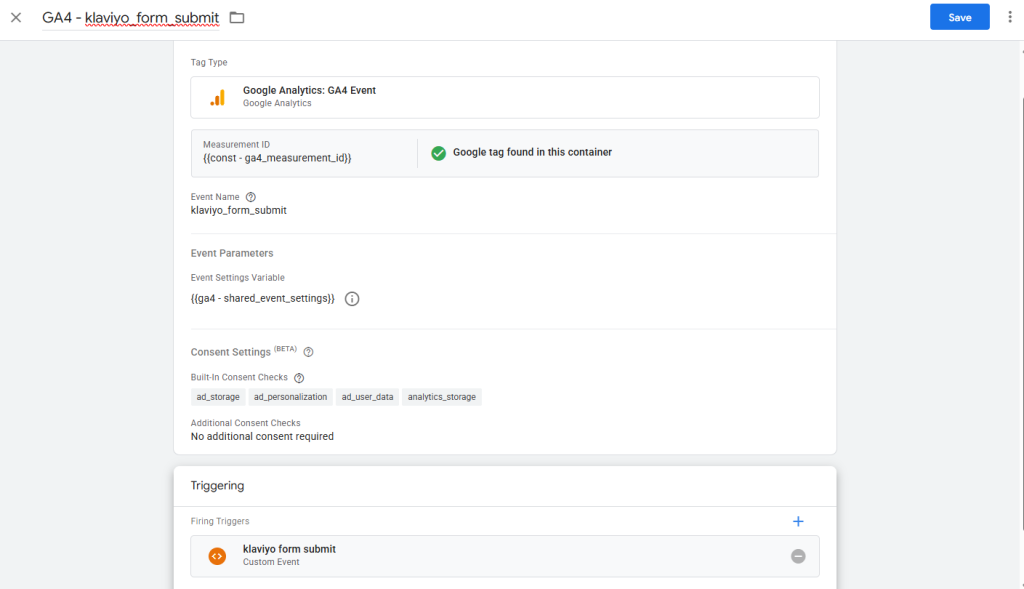1024x589 pixels.
Task: Click the analytics_storage consent chip
Action: [443, 397]
